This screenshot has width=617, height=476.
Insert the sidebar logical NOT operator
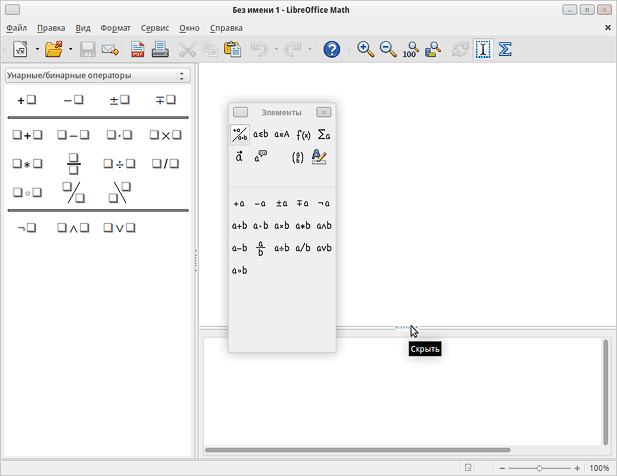pyautogui.click(x=27, y=228)
